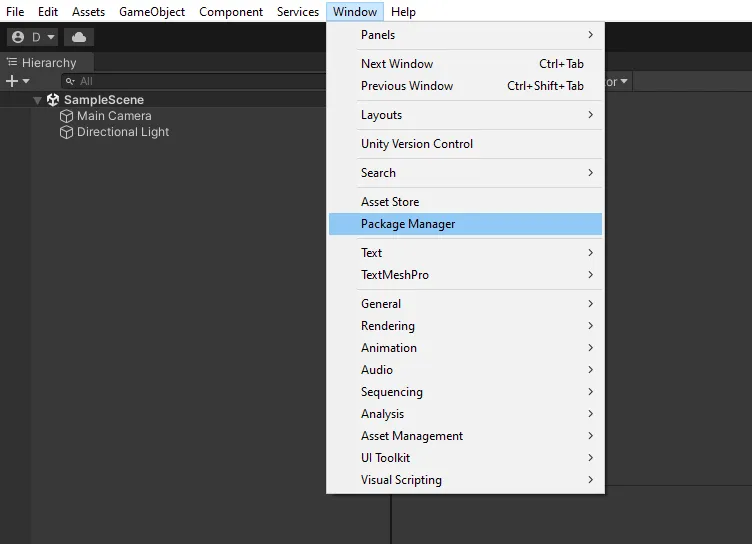Screen dimensions: 752x544
Task: Expand the Text submenu
Action: pyautogui.click(x=465, y=253)
